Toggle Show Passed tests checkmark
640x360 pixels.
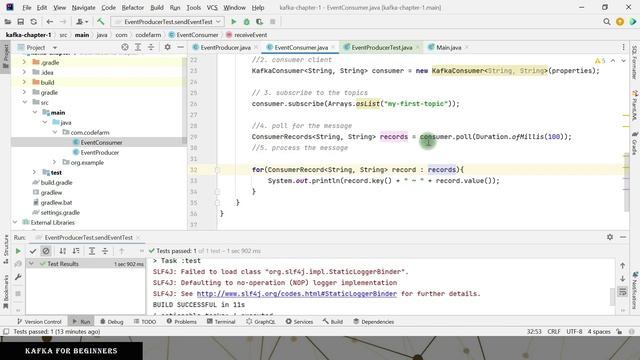point(33,251)
